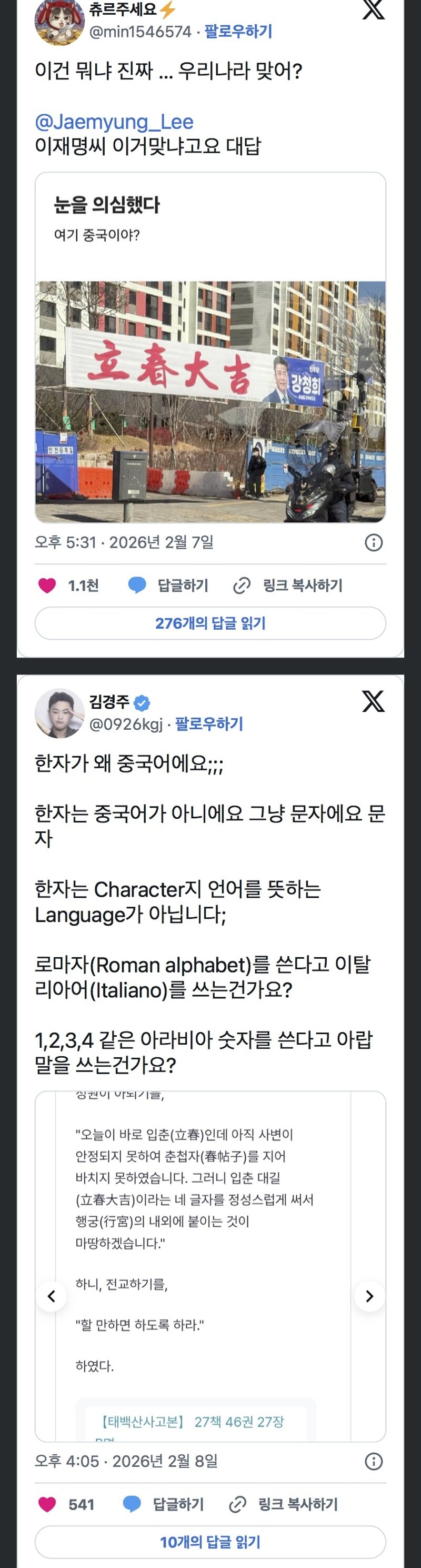Read the 276개의 답글 읽기 replies
Screen dimensions: 421x1568
point(210,623)
